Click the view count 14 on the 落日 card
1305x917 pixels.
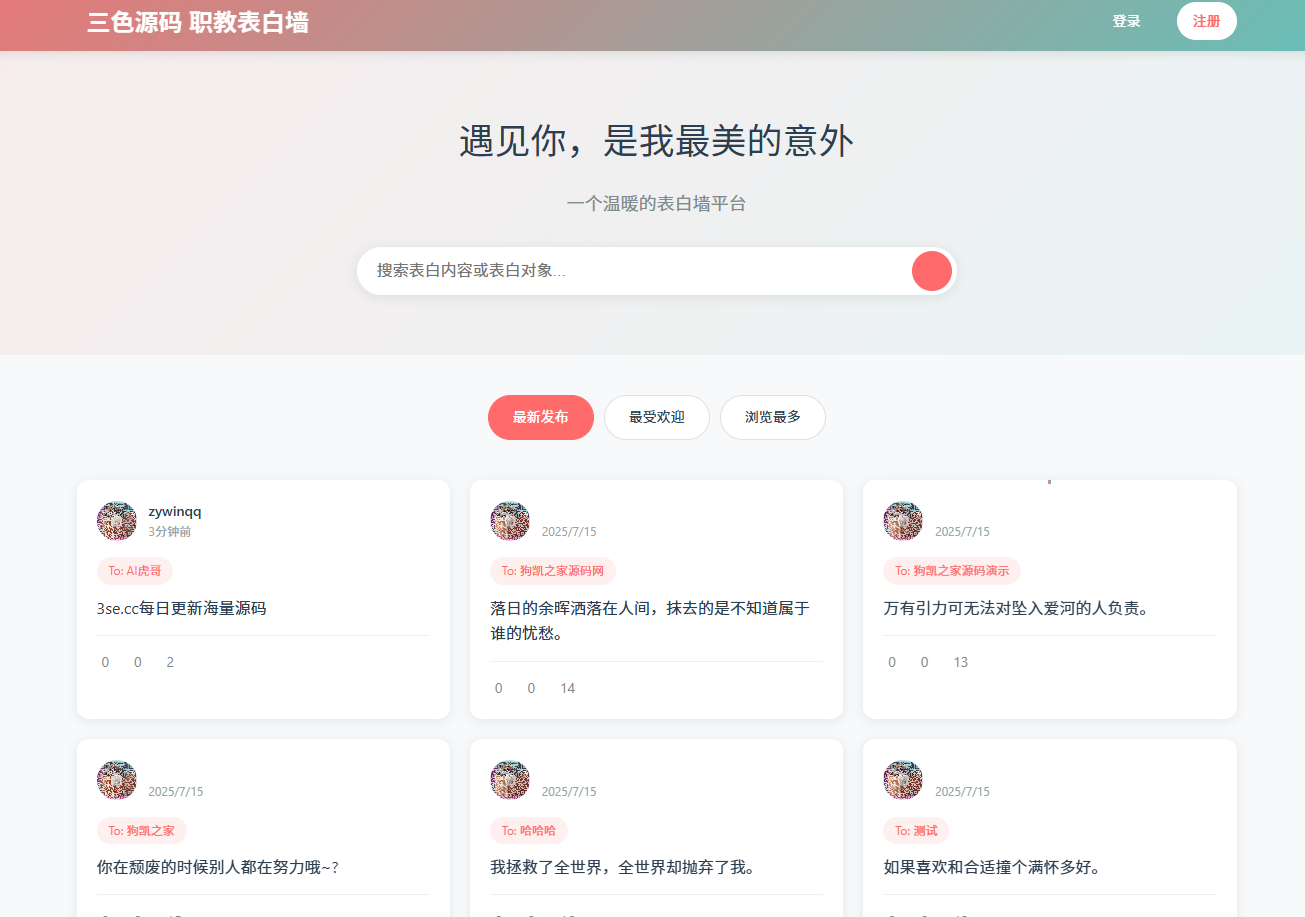567,687
